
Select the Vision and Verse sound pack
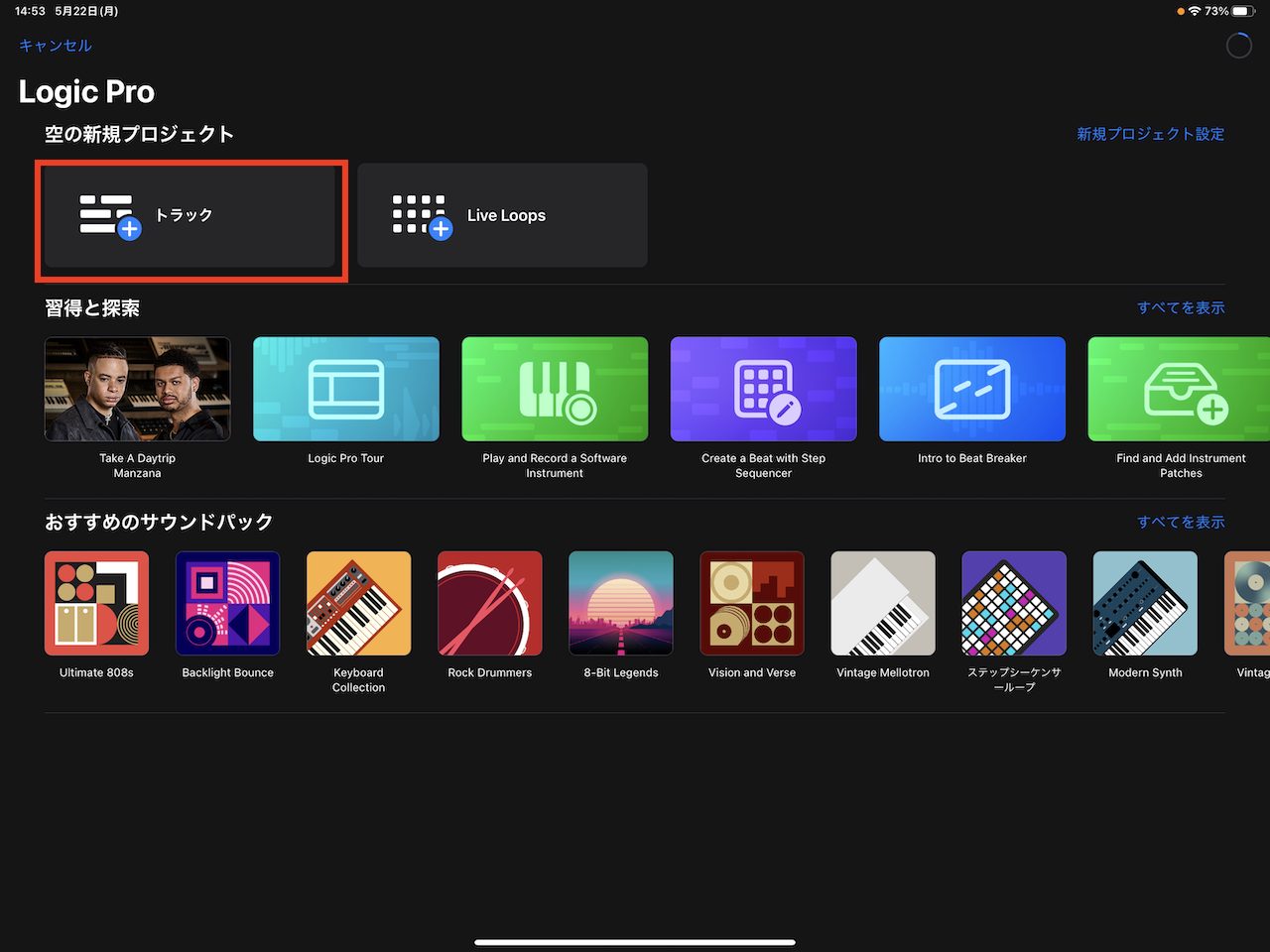point(752,603)
